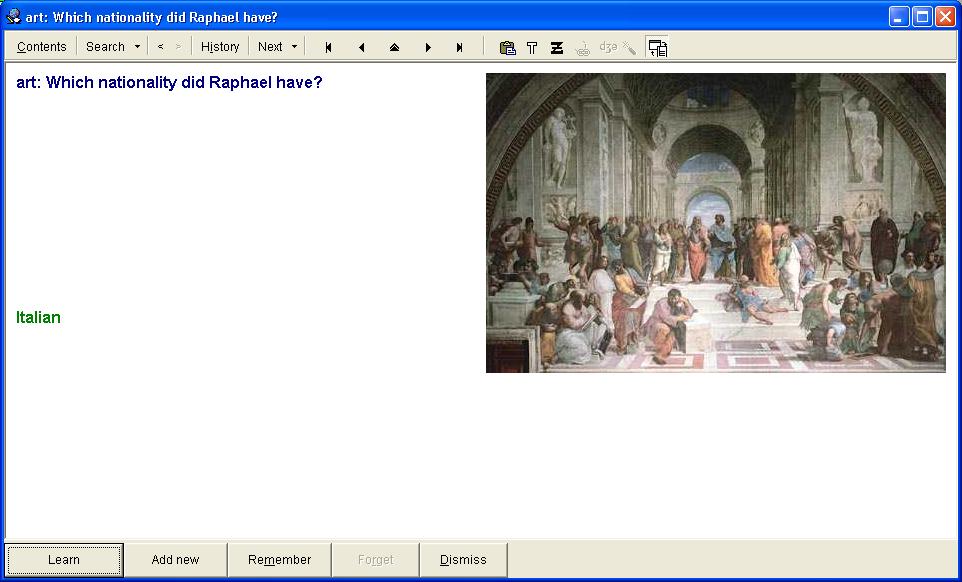Open the Contents view
The image size is (962, 582).
pos(42,47)
